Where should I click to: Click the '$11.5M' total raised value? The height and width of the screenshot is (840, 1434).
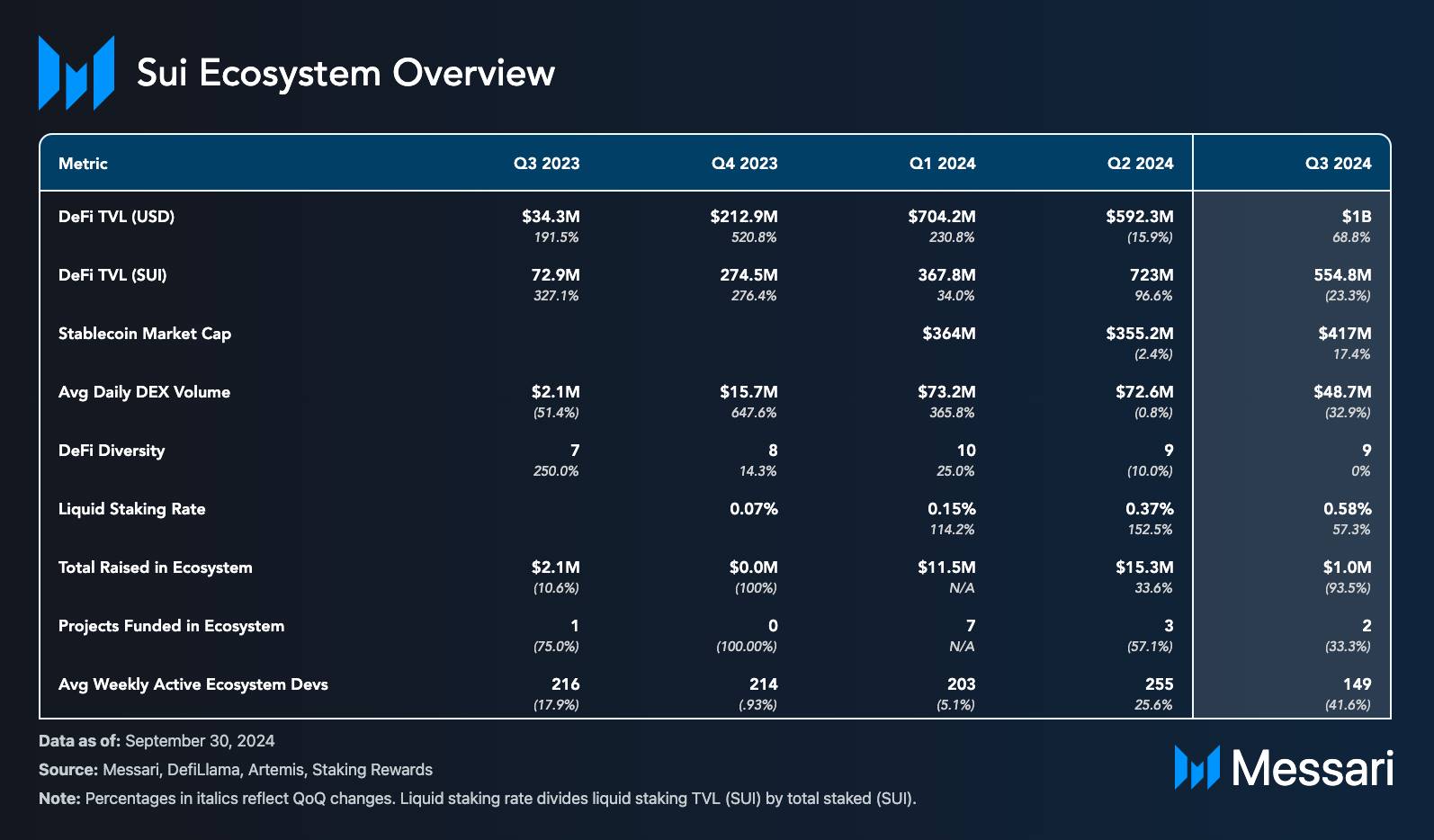(946, 567)
